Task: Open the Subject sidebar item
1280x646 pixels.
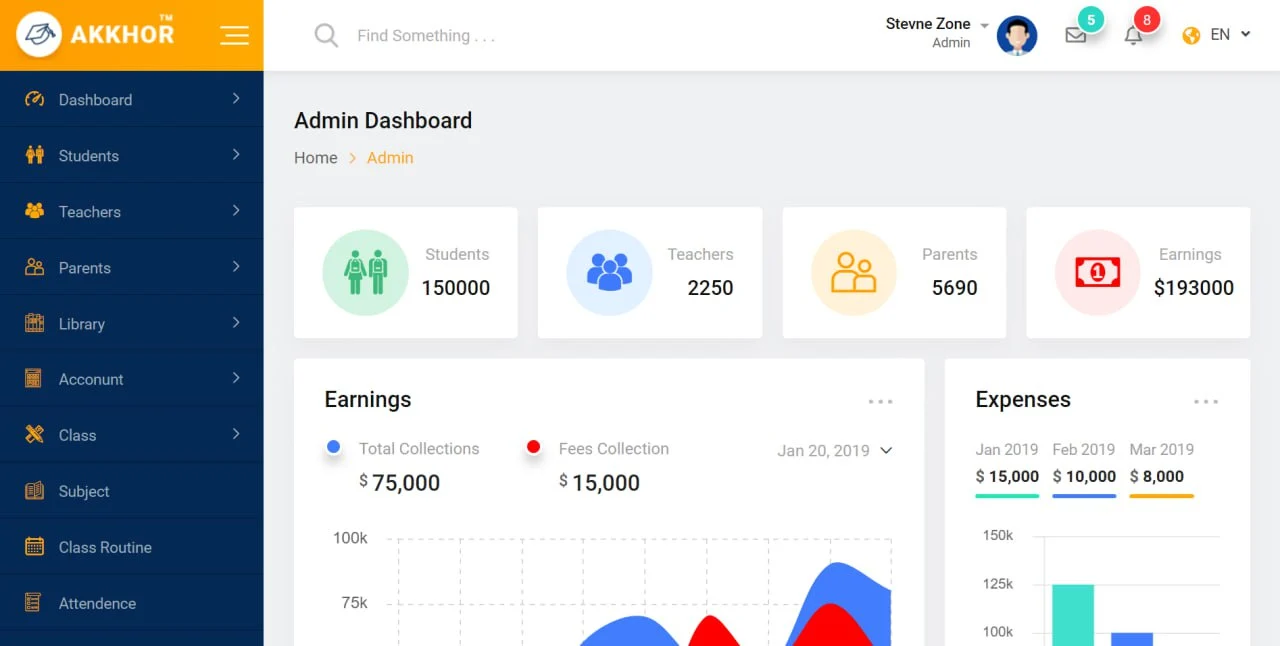Action: coord(132,491)
